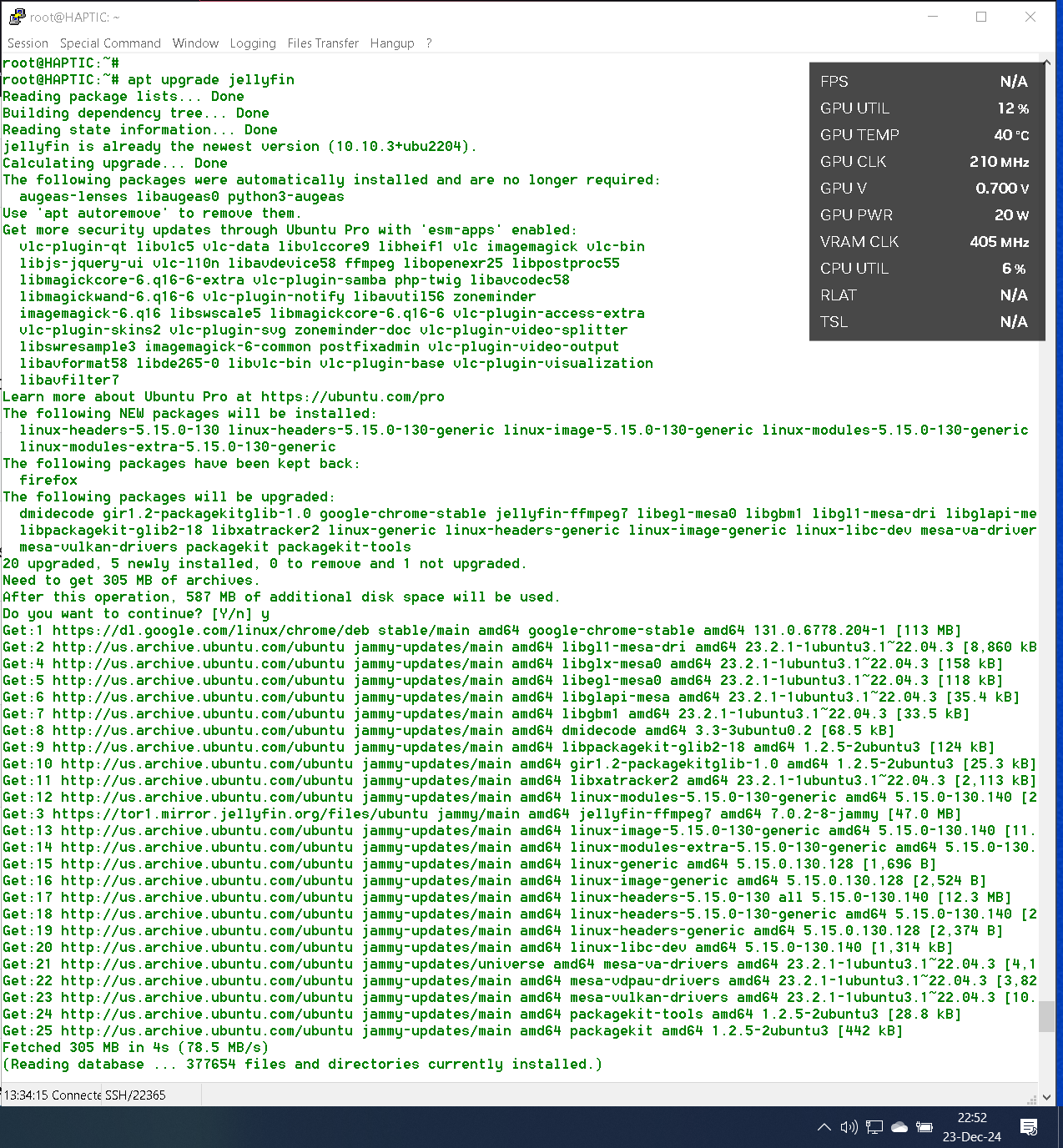The height and width of the screenshot is (1148, 1063).
Task: Click the terminal scrollbar thumb
Action: [x=1046, y=1017]
